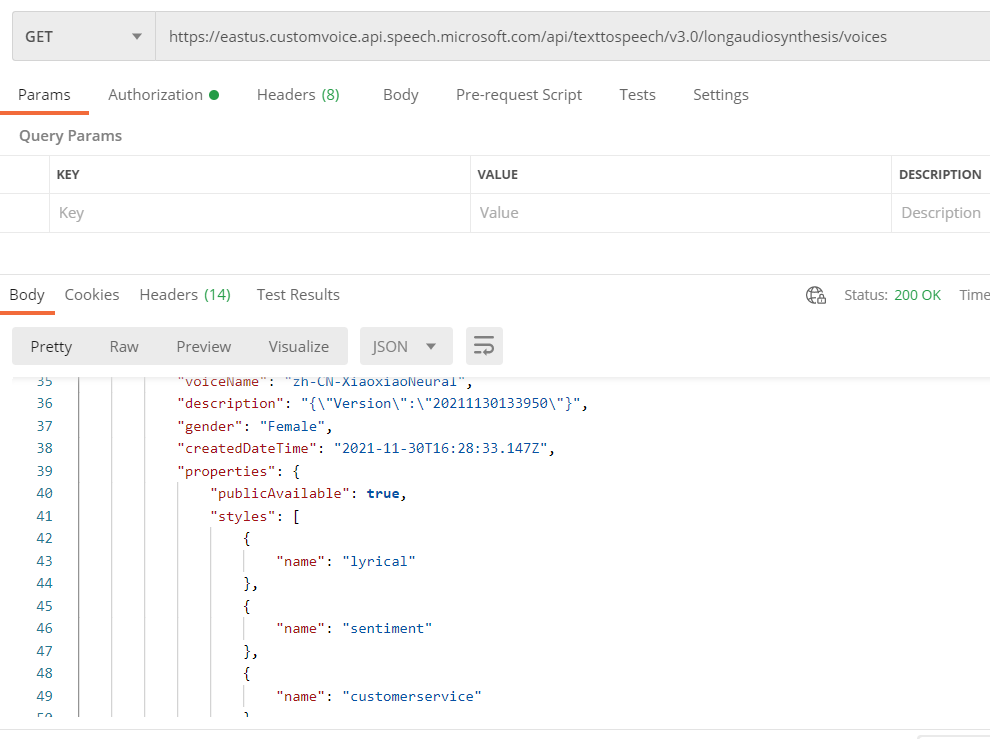The image size is (990, 739).
Task: Click the KEY column header
Action: click(x=68, y=174)
